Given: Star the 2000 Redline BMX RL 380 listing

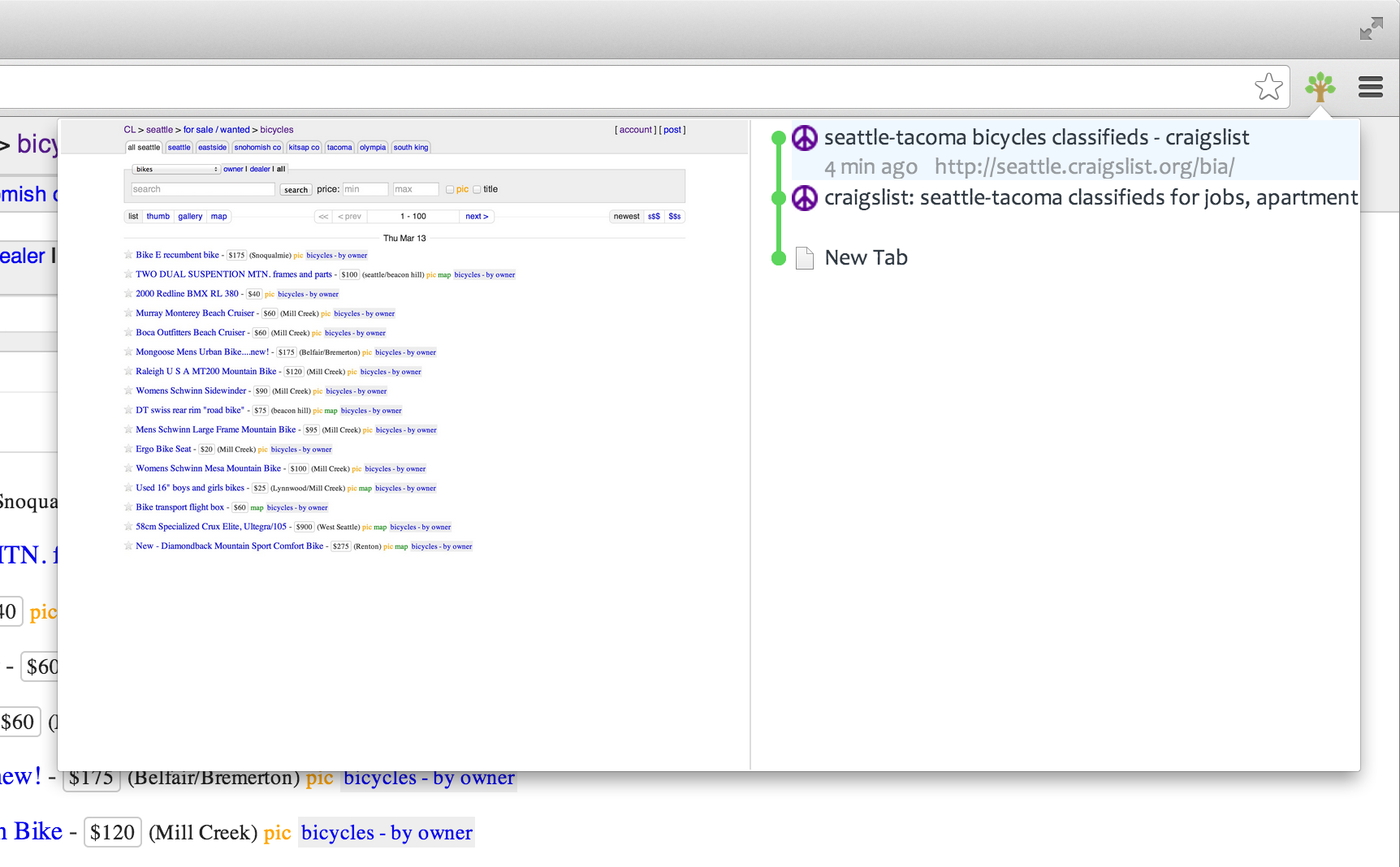Looking at the screenshot, I should pyautogui.click(x=128, y=294).
